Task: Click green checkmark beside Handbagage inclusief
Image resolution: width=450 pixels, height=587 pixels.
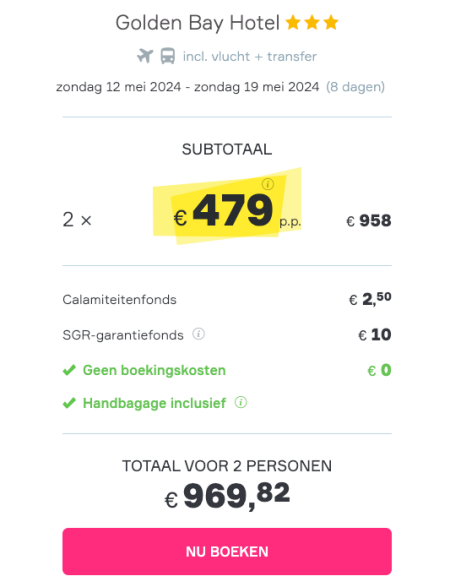Action: pyautogui.click(x=69, y=403)
